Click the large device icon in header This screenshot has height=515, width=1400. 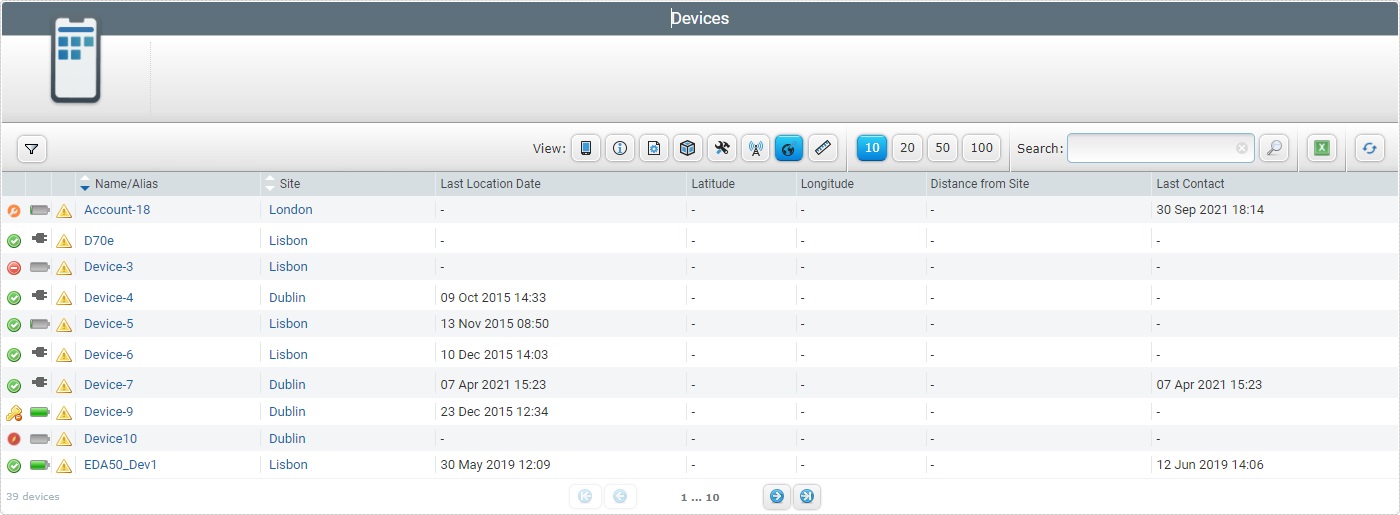pos(76,60)
